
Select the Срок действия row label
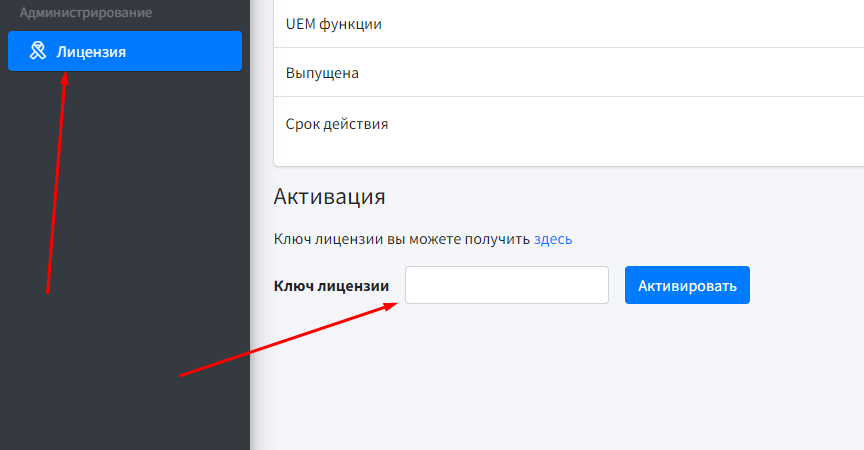coord(336,124)
